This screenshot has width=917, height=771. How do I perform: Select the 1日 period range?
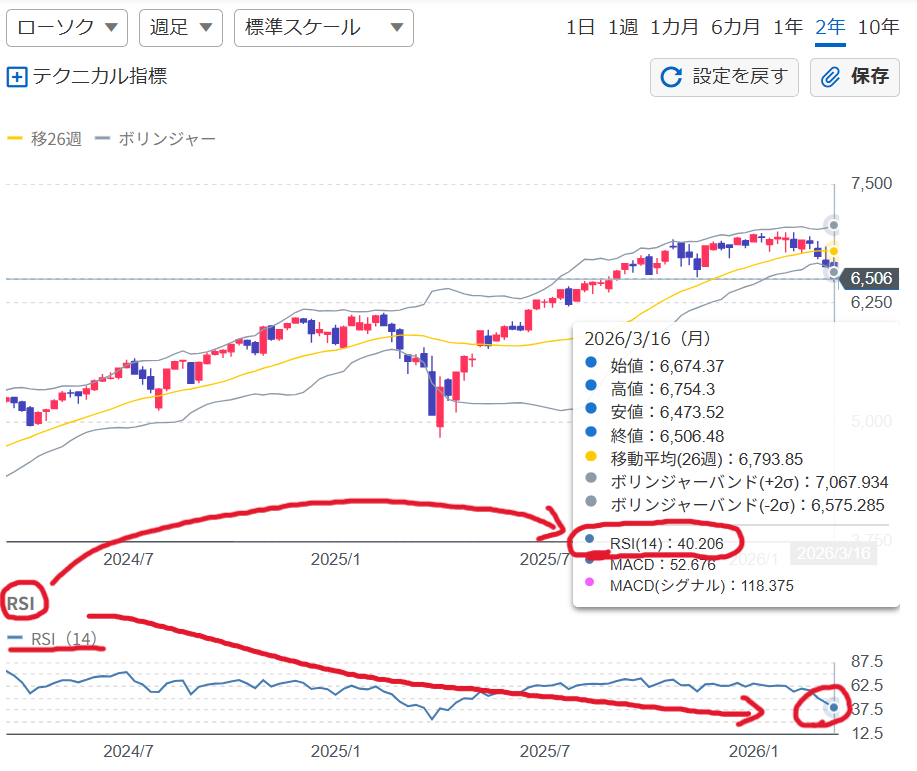coord(581,27)
